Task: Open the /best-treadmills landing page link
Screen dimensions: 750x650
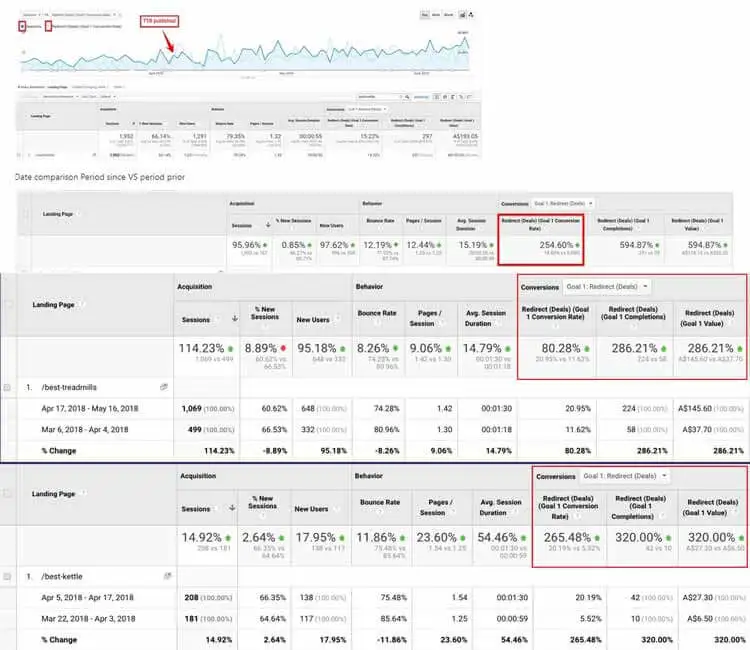Action: (69, 387)
